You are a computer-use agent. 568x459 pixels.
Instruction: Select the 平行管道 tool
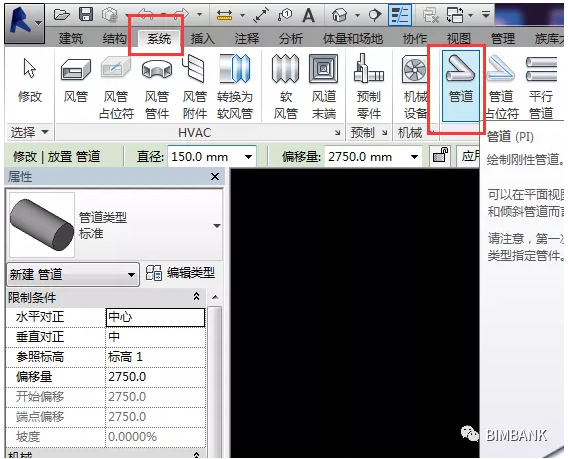coord(541,87)
